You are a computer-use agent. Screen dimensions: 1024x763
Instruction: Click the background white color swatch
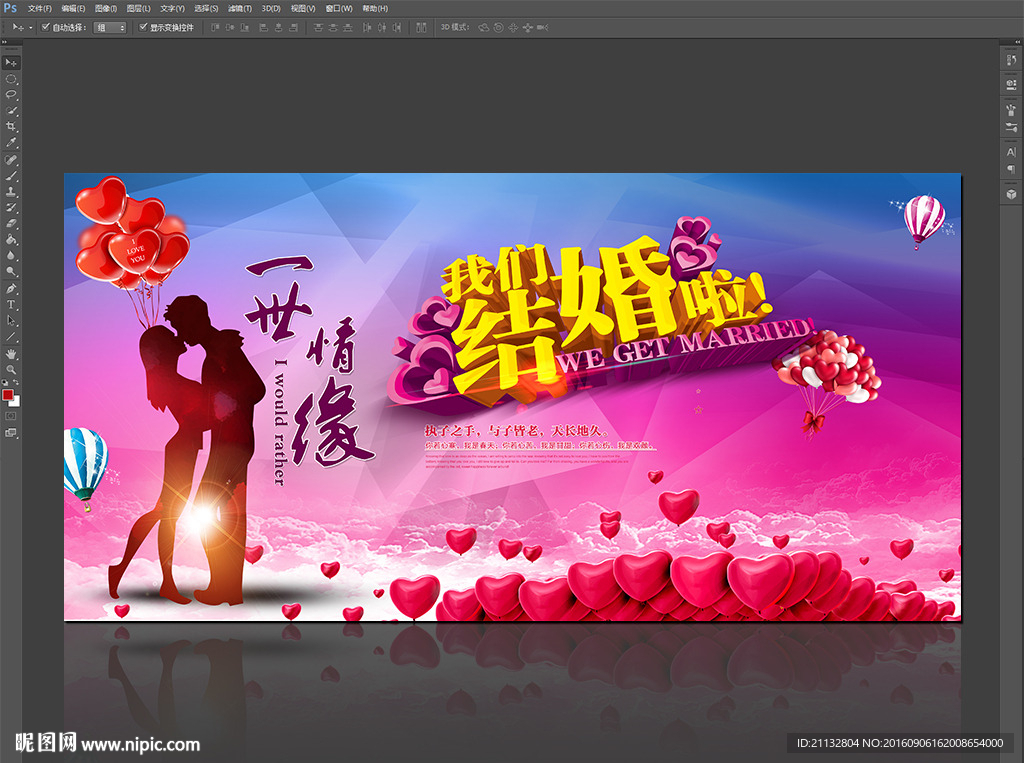15,402
